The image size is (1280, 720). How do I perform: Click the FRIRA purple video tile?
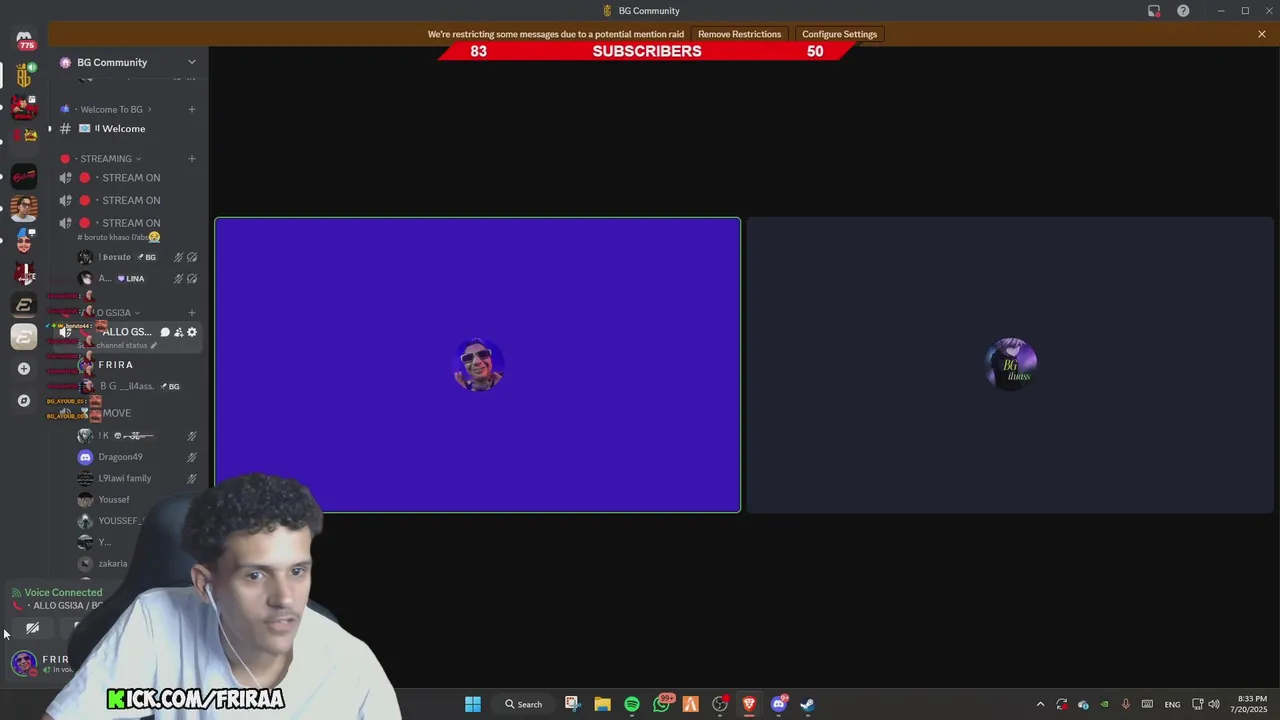click(x=478, y=365)
